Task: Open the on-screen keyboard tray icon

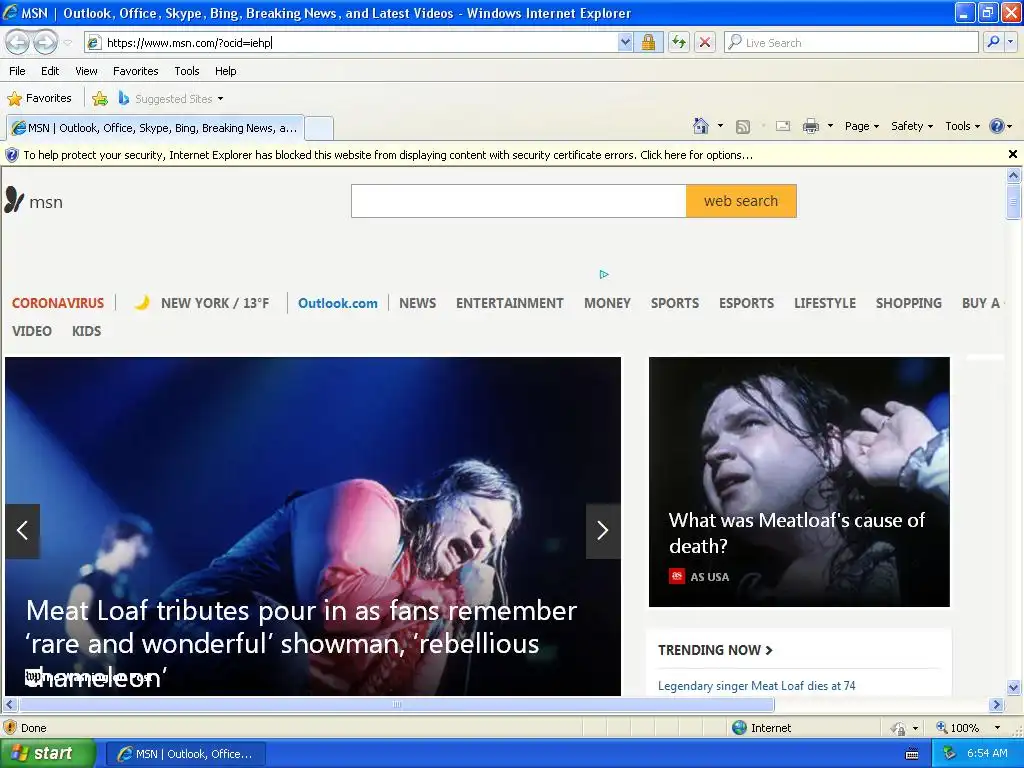Action: pyautogui.click(x=912, y=754)
